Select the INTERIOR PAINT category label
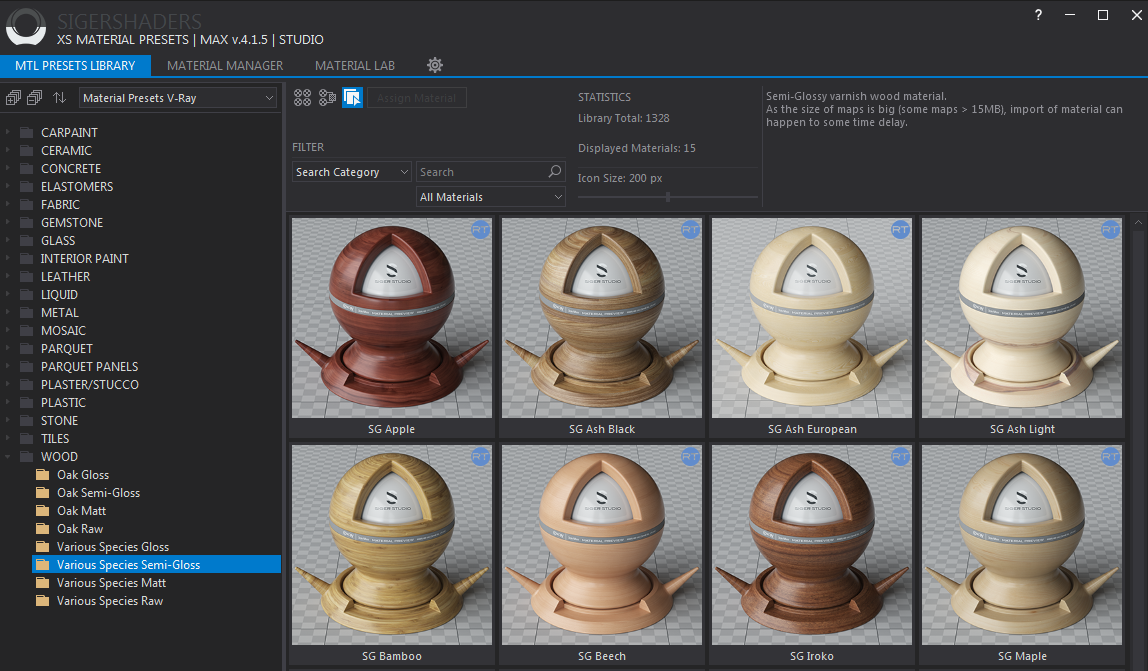Screen dimensions: 1148x671 point(85,259)
